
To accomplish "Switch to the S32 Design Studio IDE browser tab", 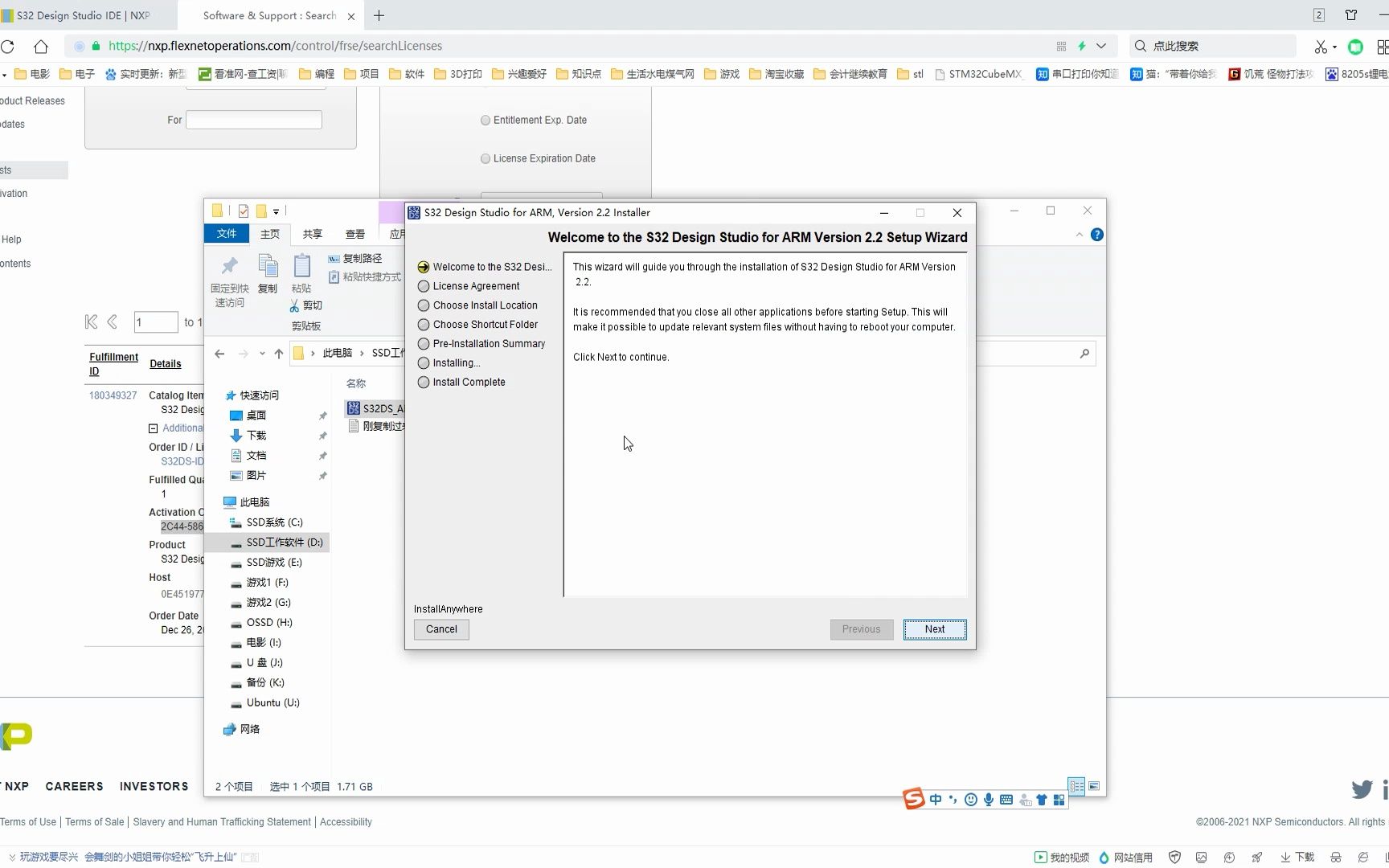I will click(83, 15).
